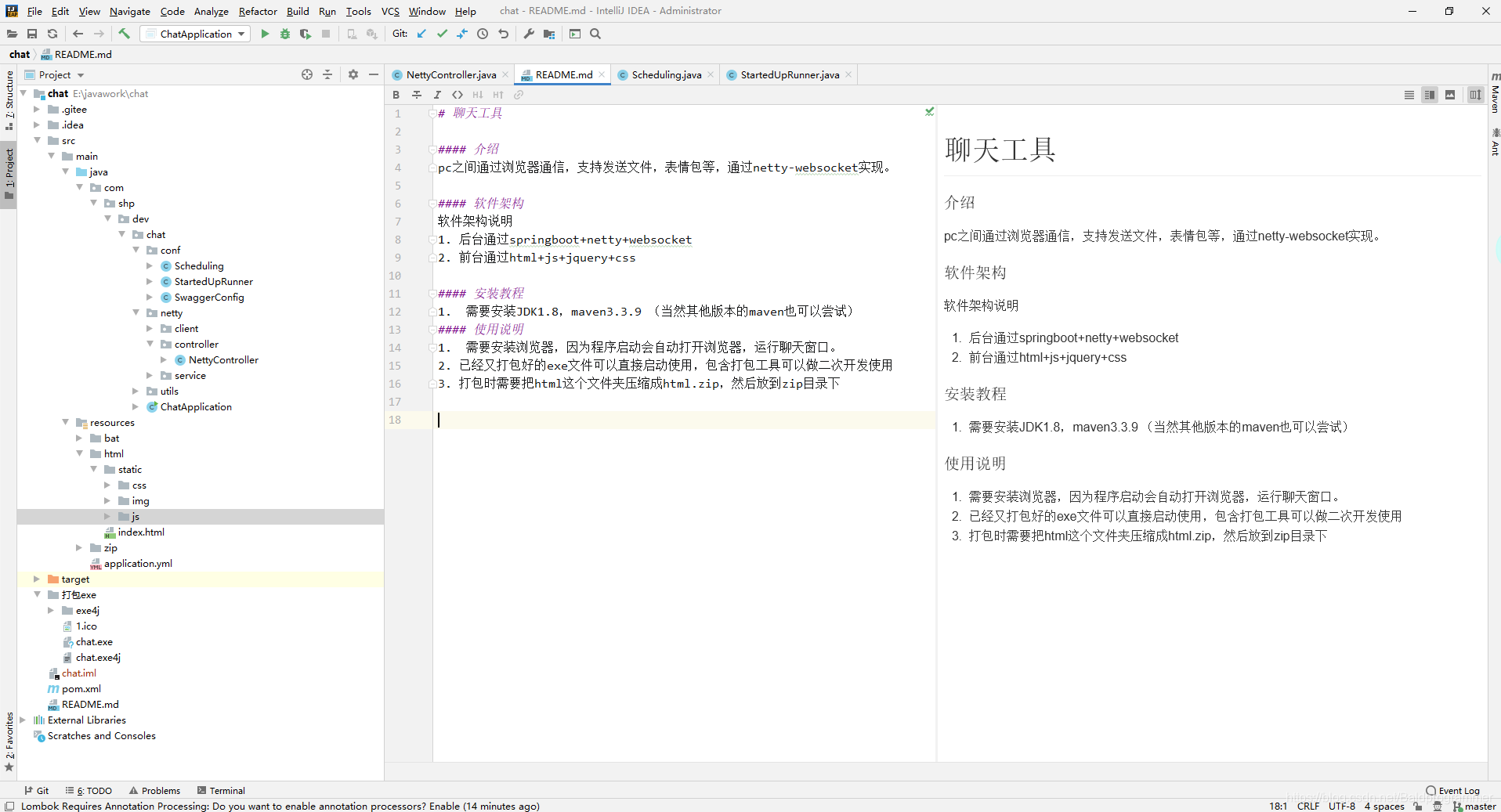
Task: Expand the target folder
Action: (x=37, y=579)
